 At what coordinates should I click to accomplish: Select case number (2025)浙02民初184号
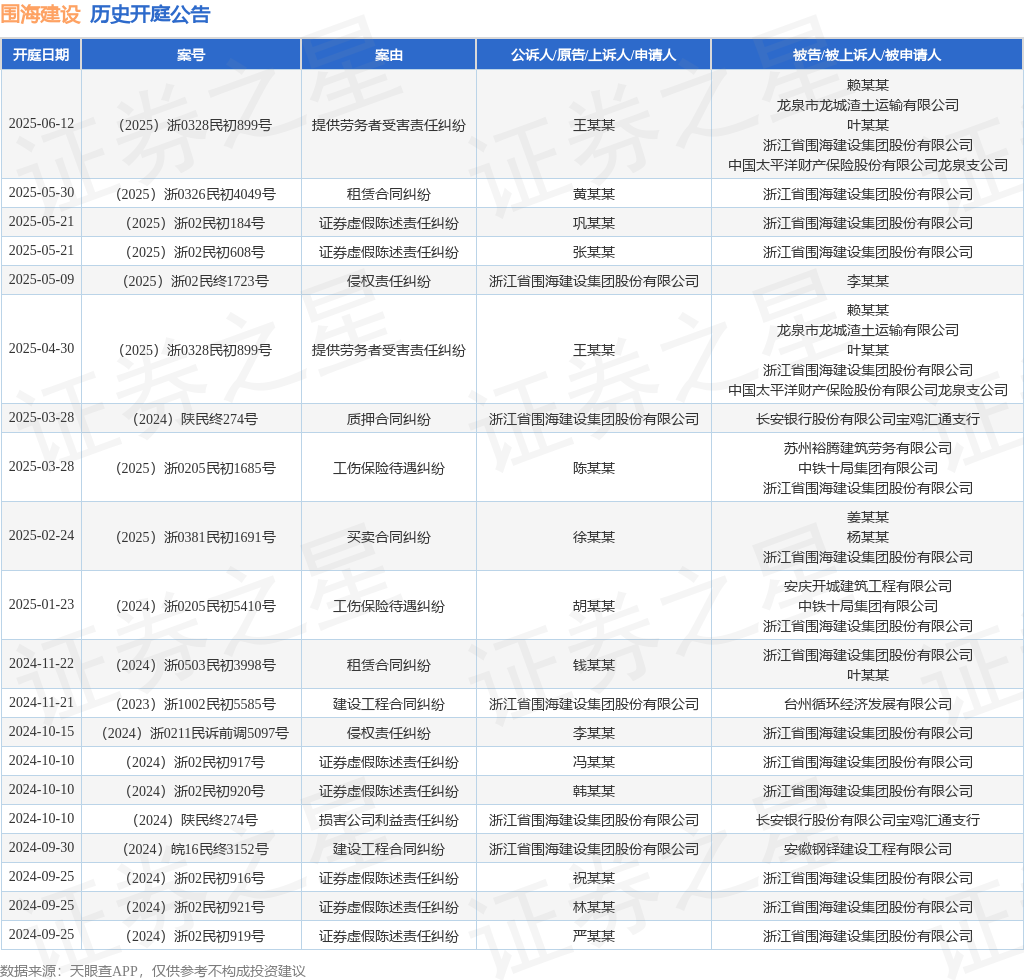(x=195, y=223)
